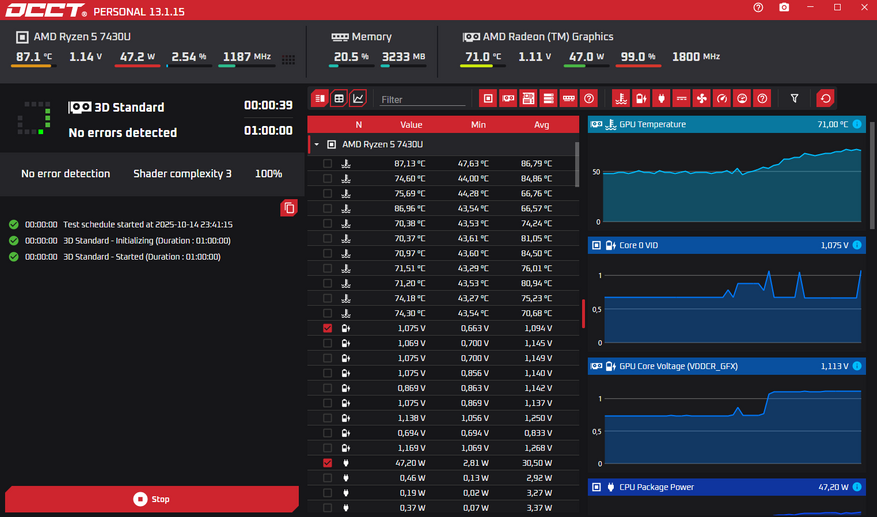877x517 pixels.
Task: Show info for Core 0 VID graph
Action: [x=857, y=245]
